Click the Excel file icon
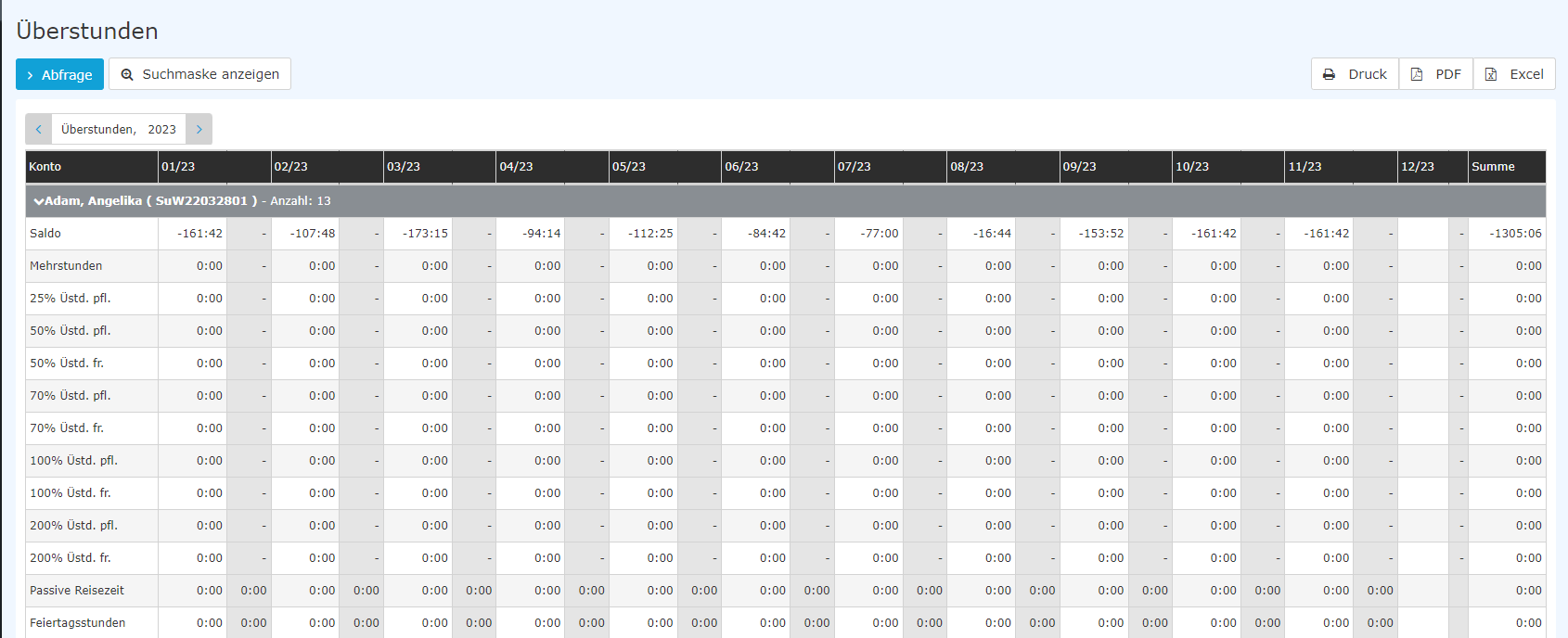 click(1491, 74)
